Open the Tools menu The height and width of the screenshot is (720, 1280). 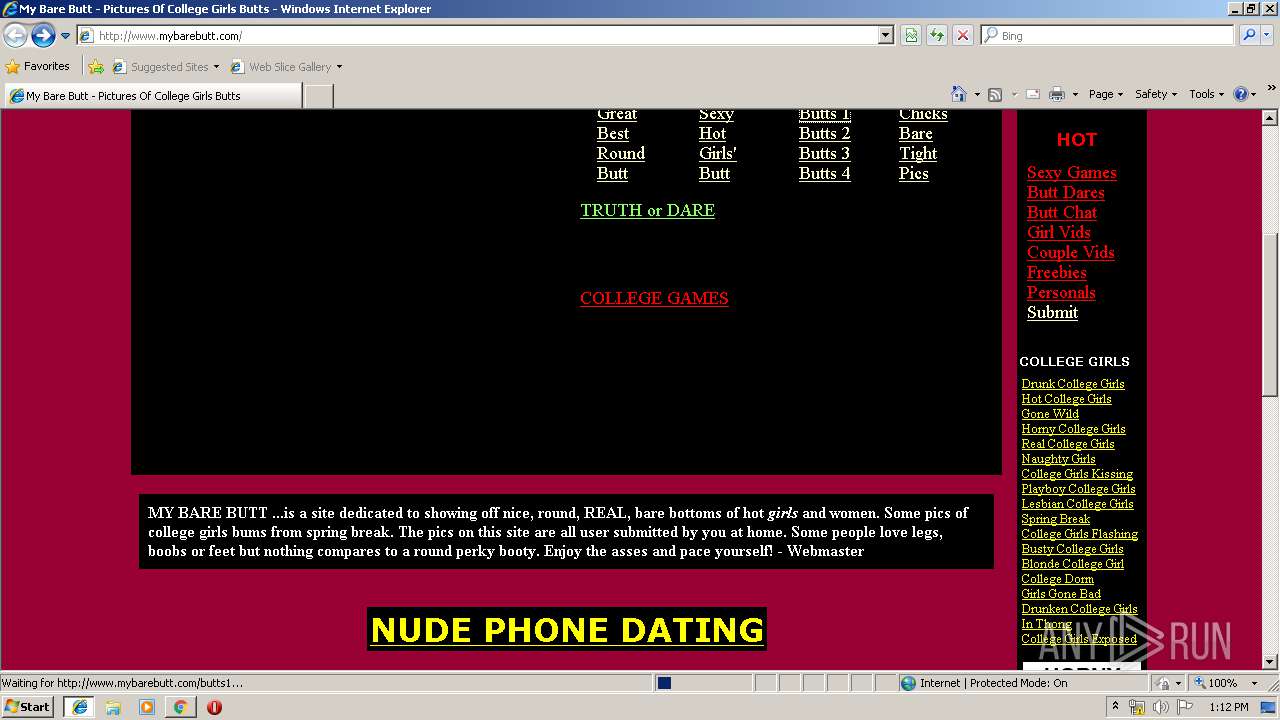(1206, 94)
